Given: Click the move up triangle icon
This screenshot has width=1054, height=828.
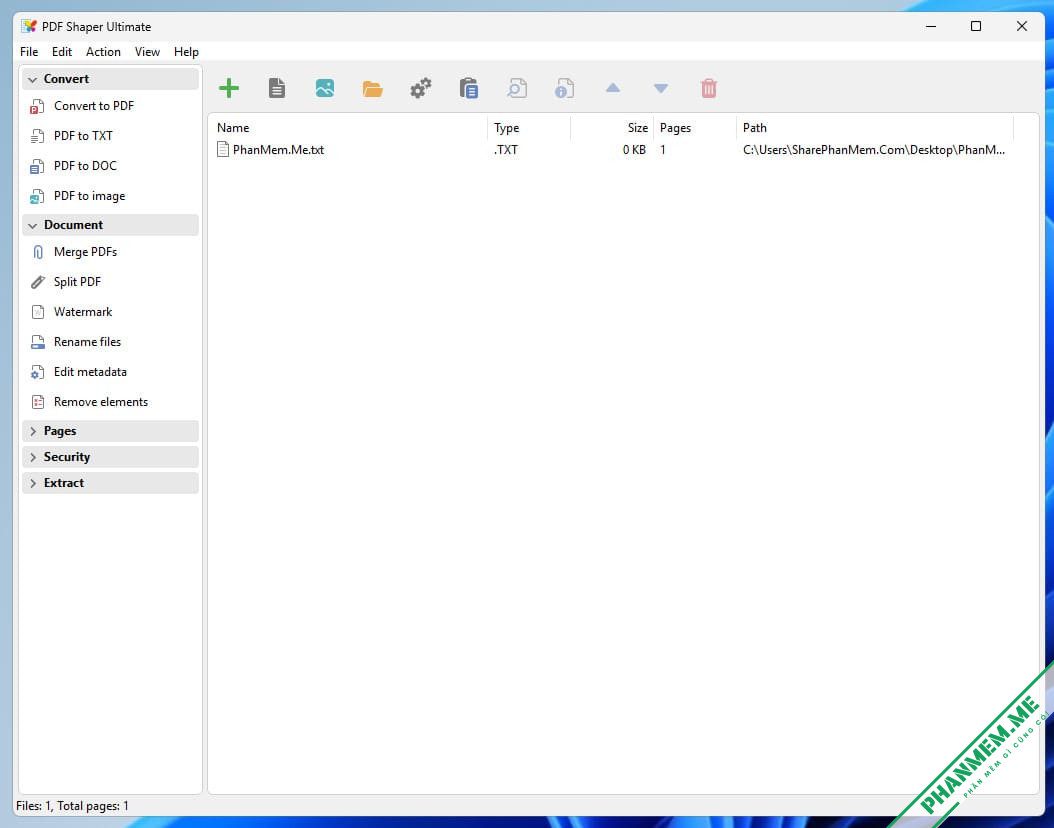Looking at the screenshot, I should (x=612, y=87).
